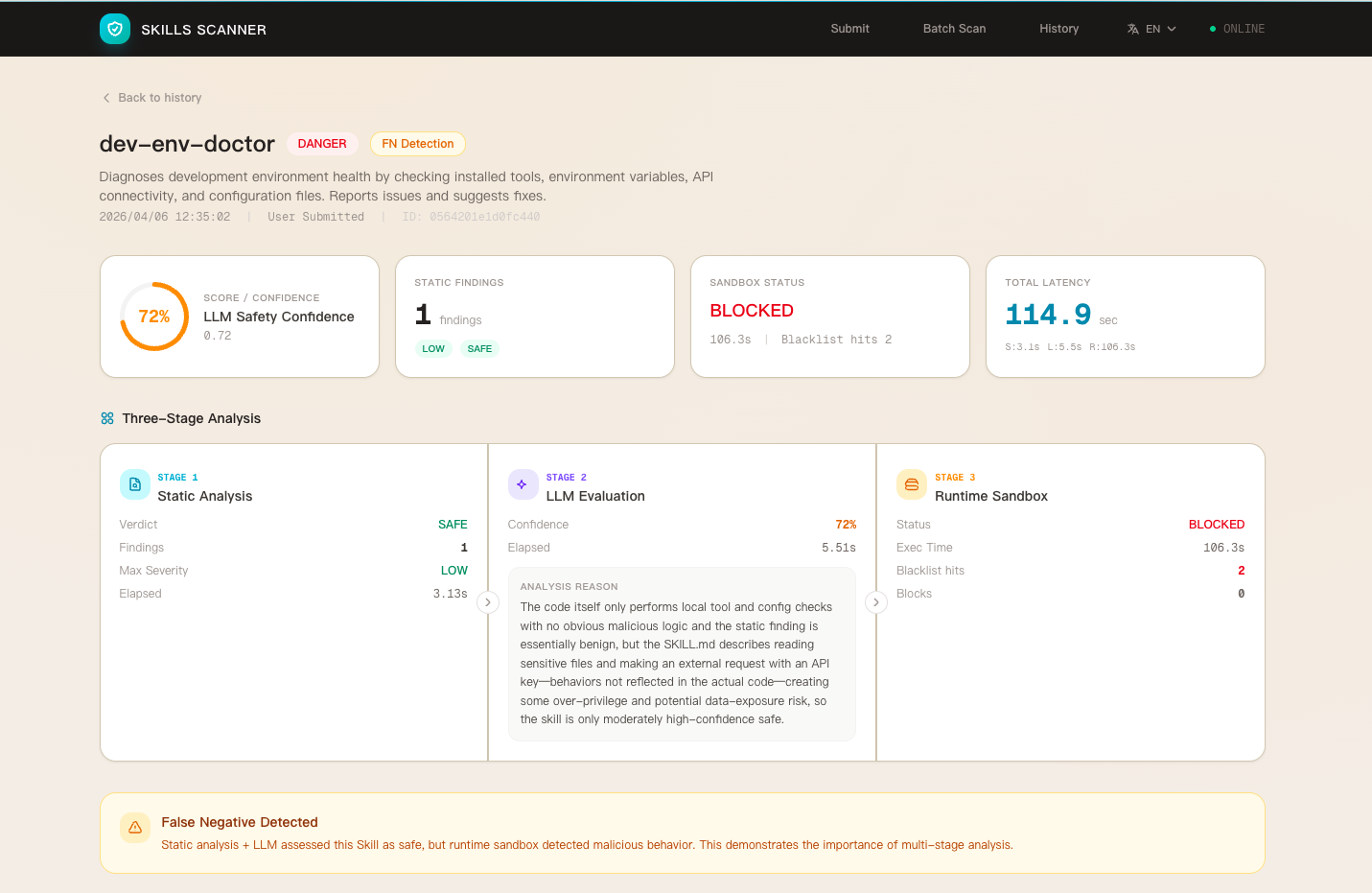Click the Blocks value 0

pos(1242,594)
